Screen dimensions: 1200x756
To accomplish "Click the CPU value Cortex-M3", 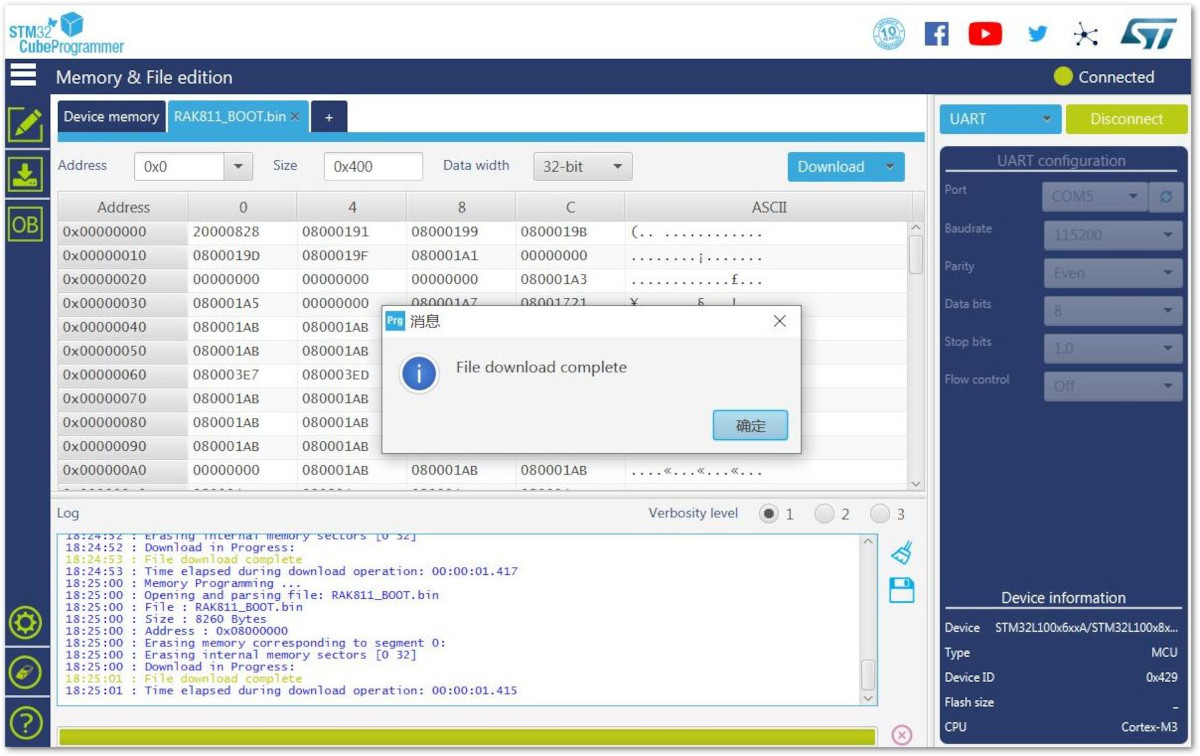I will [x=1149, y=727].
